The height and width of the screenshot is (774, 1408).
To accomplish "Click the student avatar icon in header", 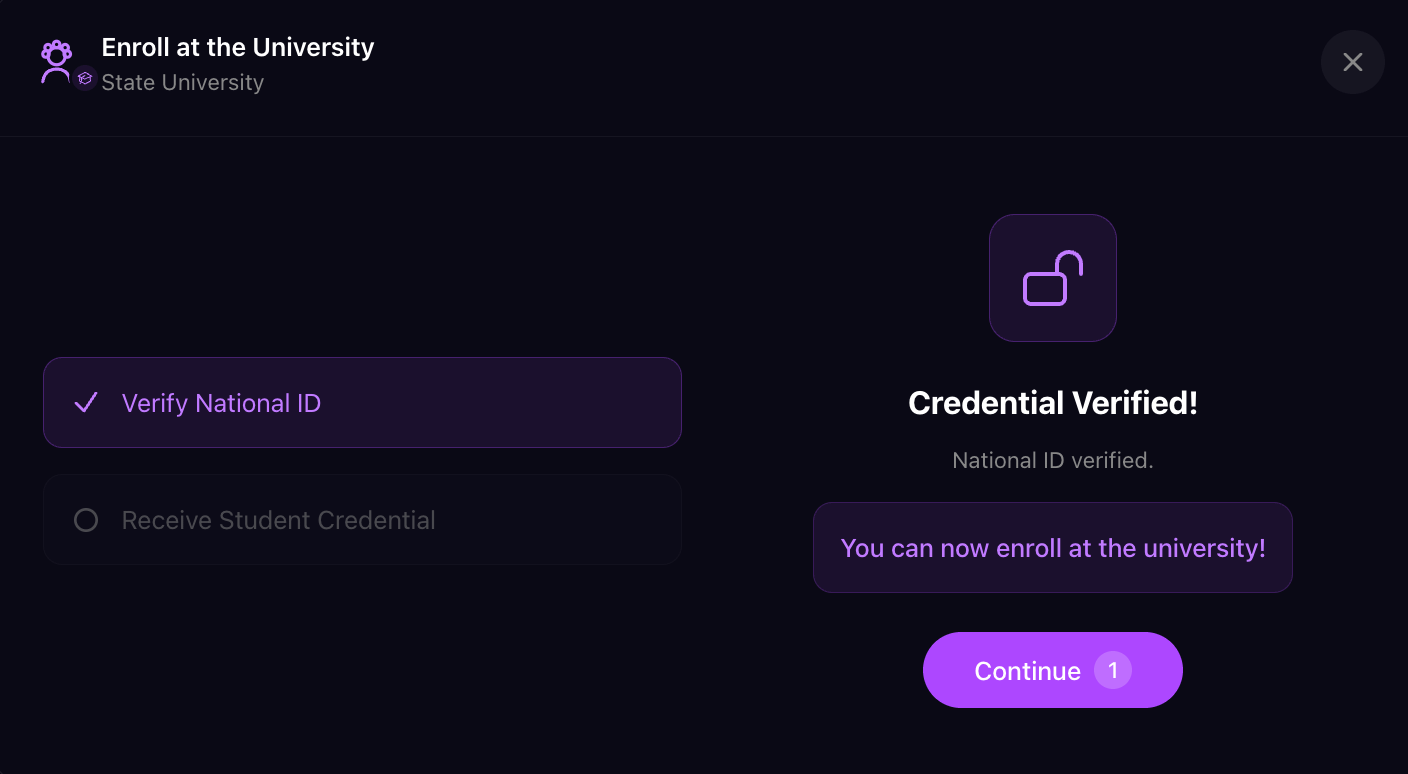I will pos(56,62).
